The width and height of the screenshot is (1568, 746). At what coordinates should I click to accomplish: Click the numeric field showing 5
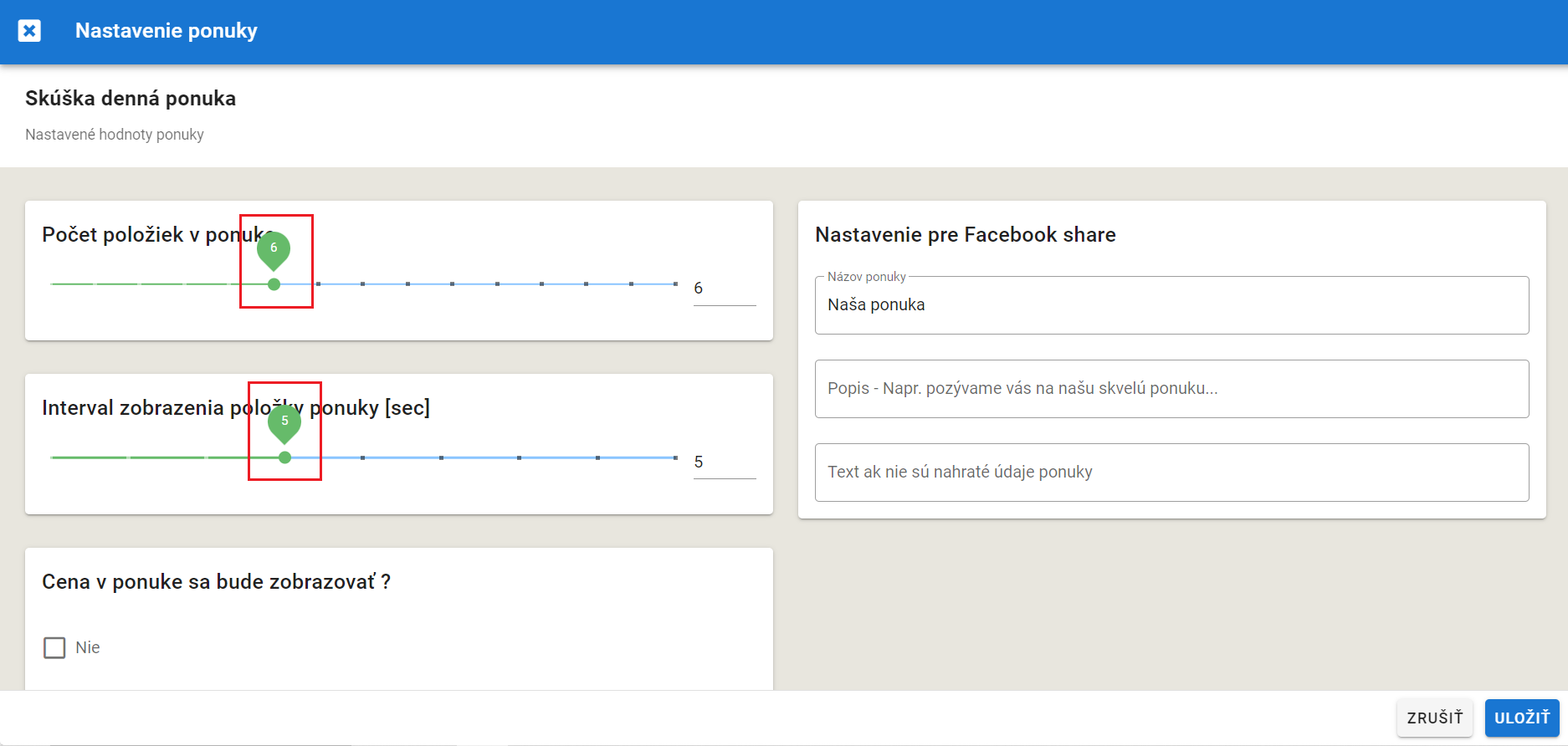(x=723, y=462)
